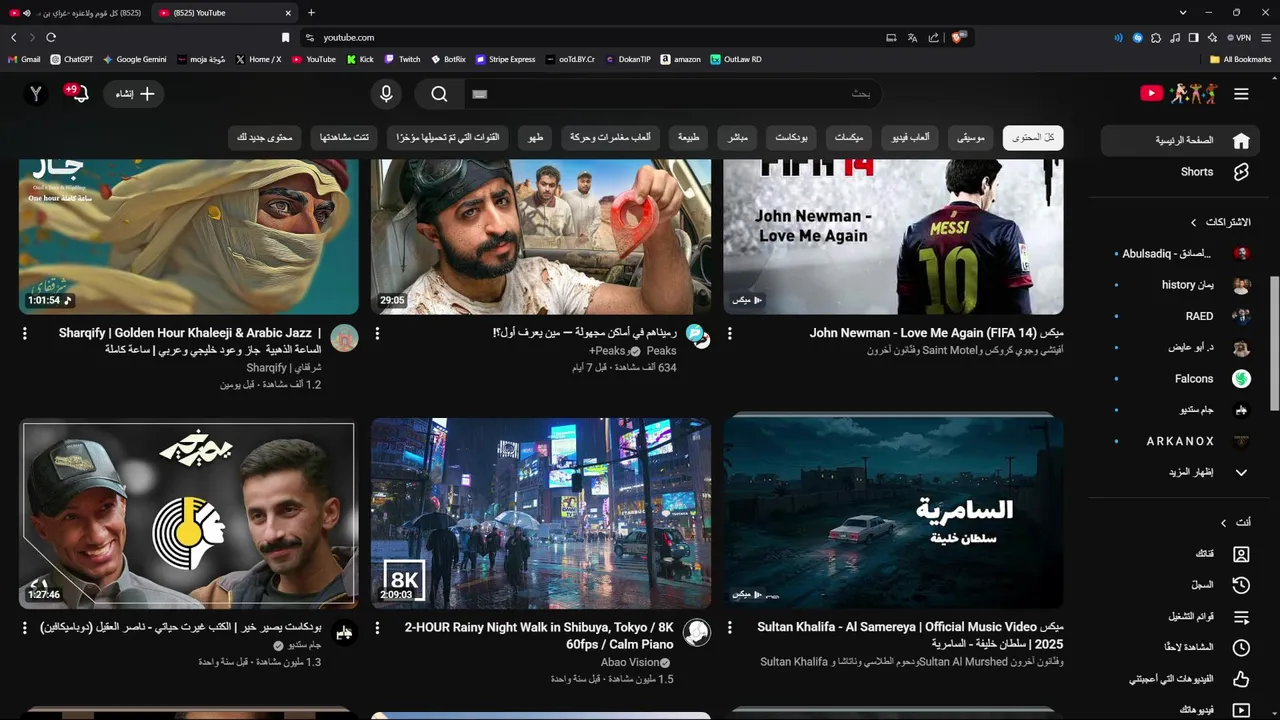Toggle Brave VPN button
The width and height of the screenshot is (1280, 720).
[1239, 37]
